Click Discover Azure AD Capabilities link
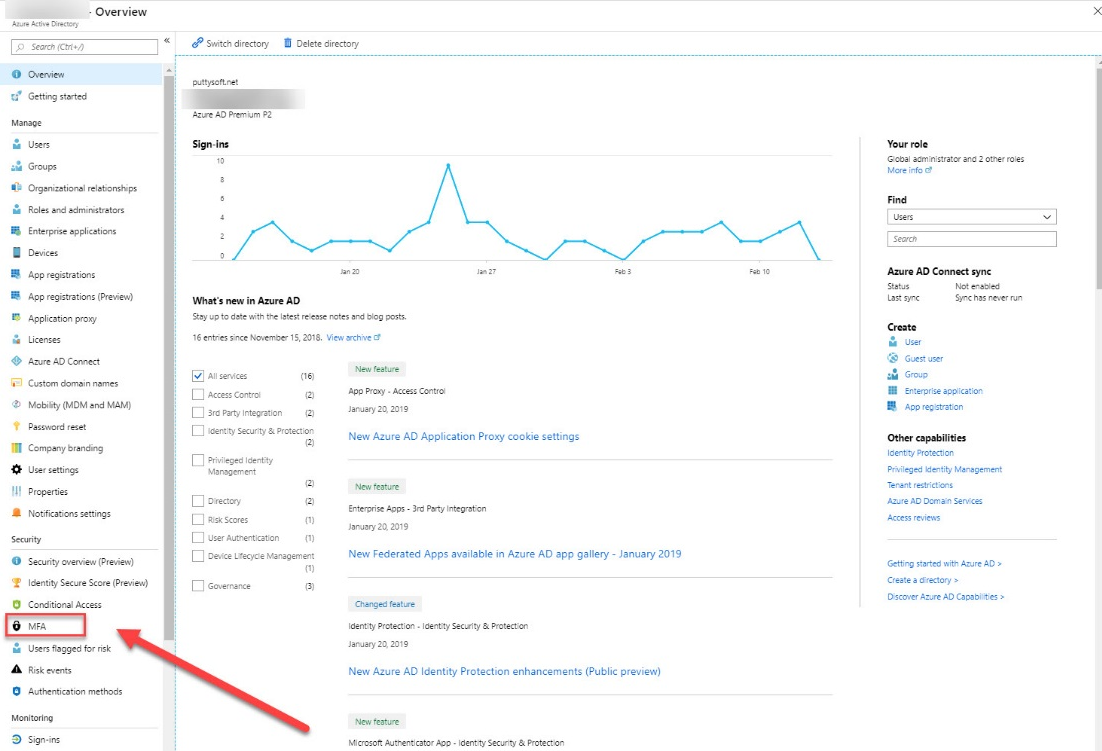Screen dimensions: 1102x751 coord(945,596)
